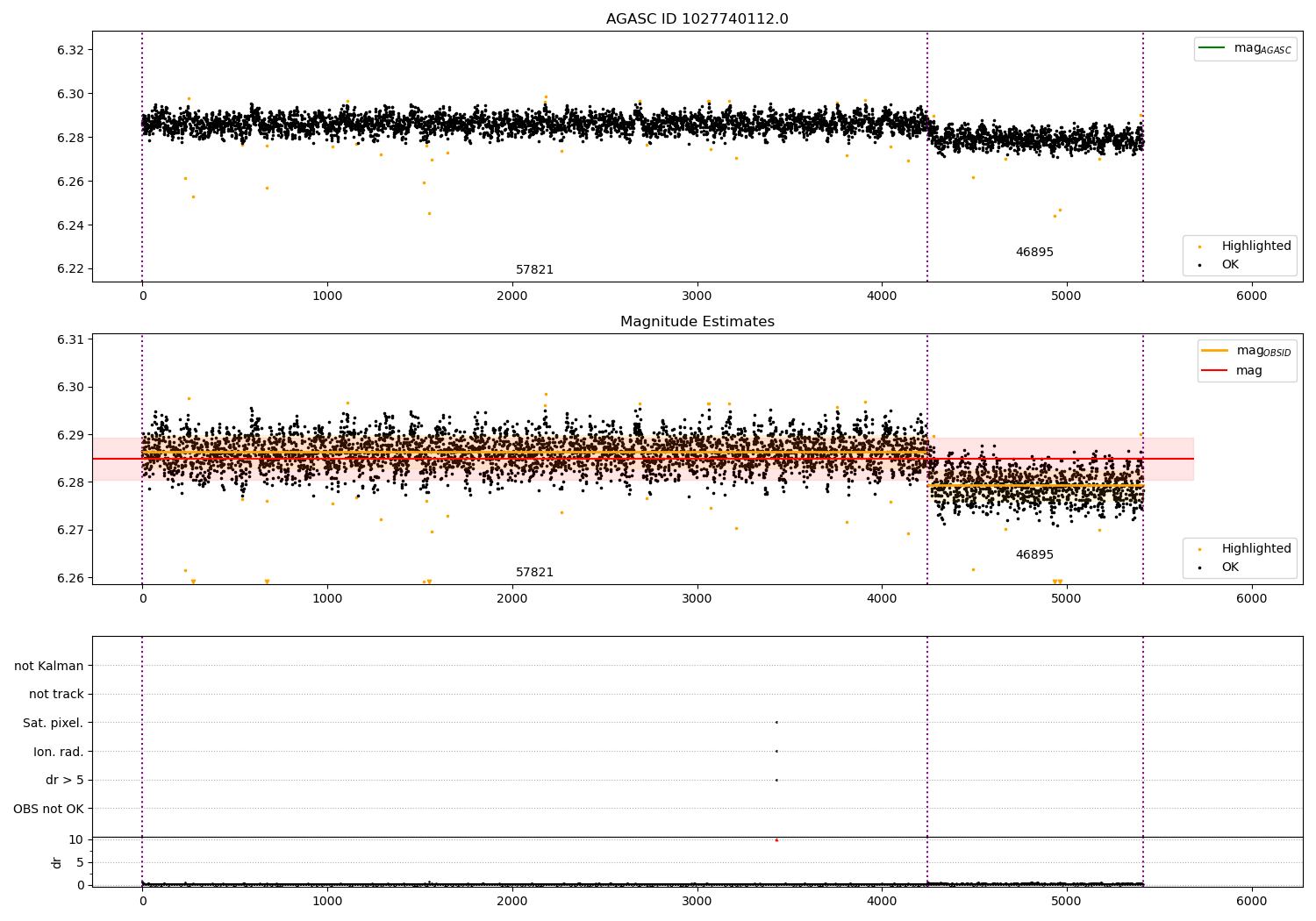Click the 46895 annotation in the middle plot

coord(1034,555)
